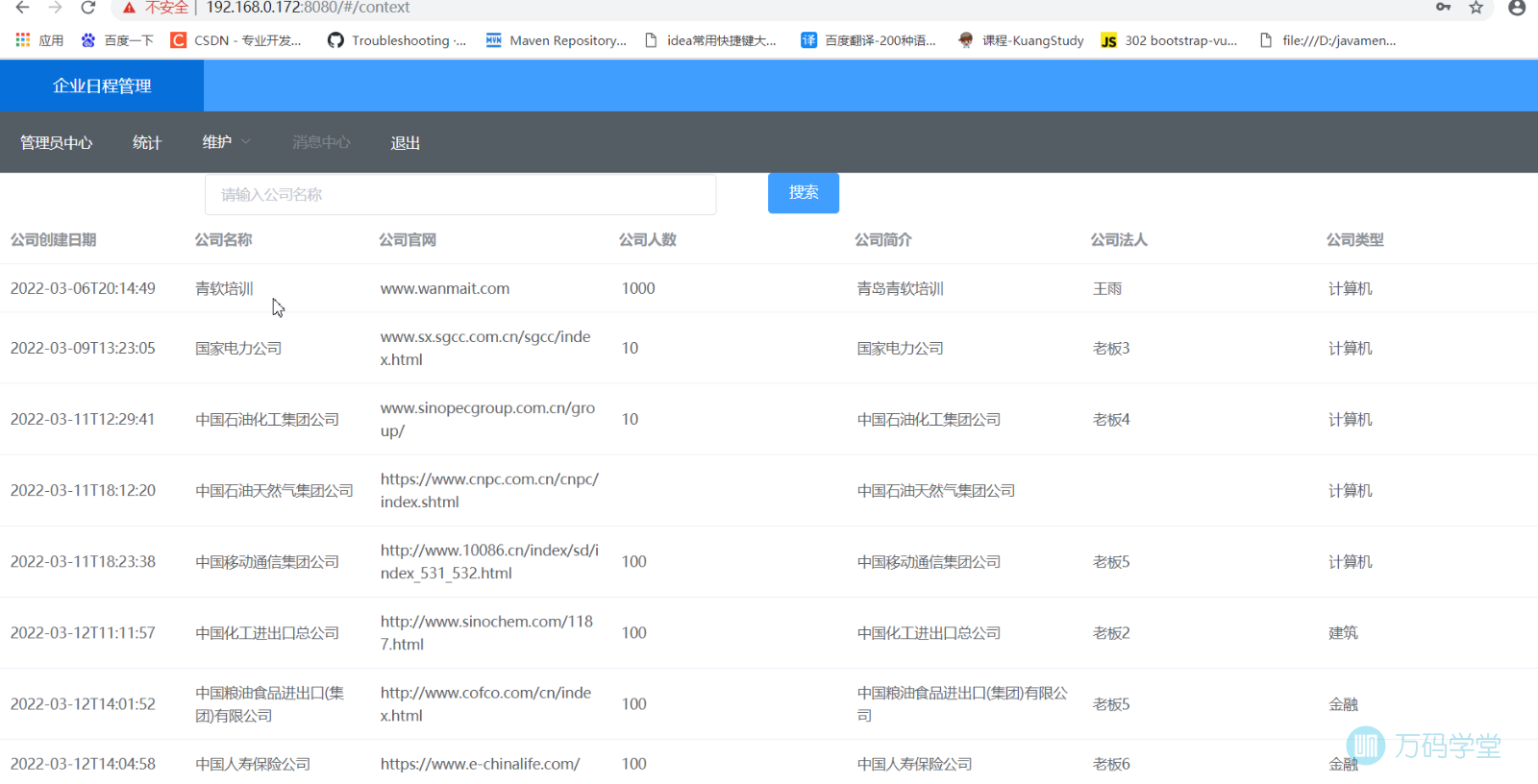Click the 公司创建日期 column header
Viewport: 1538px width, 784px height.
pyautogui.click(x=54, y=239)
